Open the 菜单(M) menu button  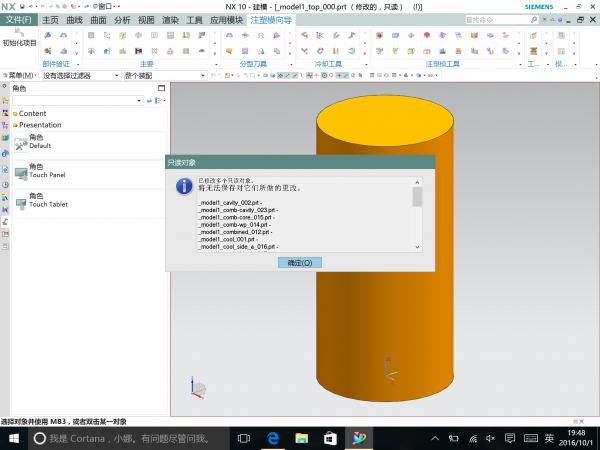click(x=20, y=76)
